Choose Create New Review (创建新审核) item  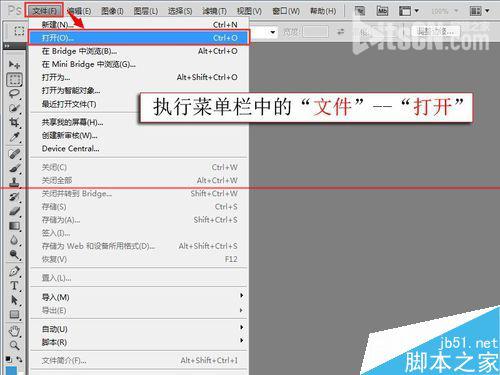139,135
